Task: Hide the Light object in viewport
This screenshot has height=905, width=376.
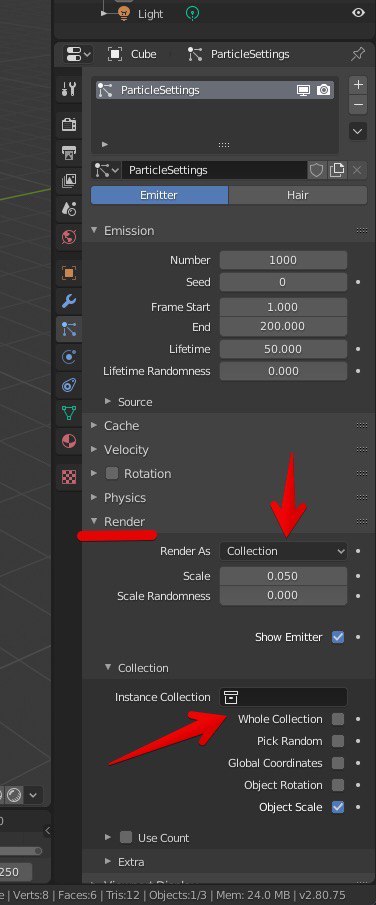Action: [x=358, y=13]
